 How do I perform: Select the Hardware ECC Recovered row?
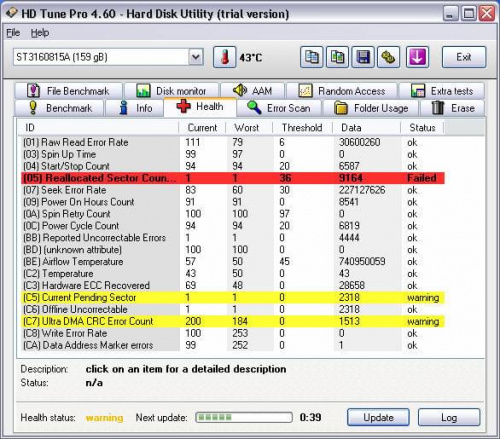(x=232, y=285)
